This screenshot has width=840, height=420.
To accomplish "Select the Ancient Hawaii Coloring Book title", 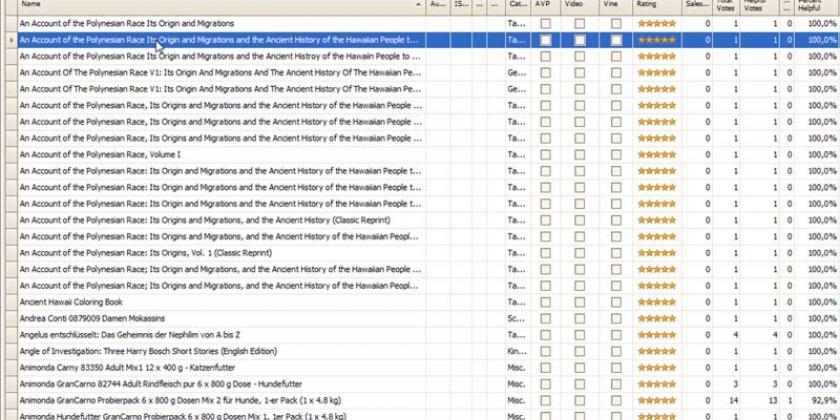I will tap(71, 301).
